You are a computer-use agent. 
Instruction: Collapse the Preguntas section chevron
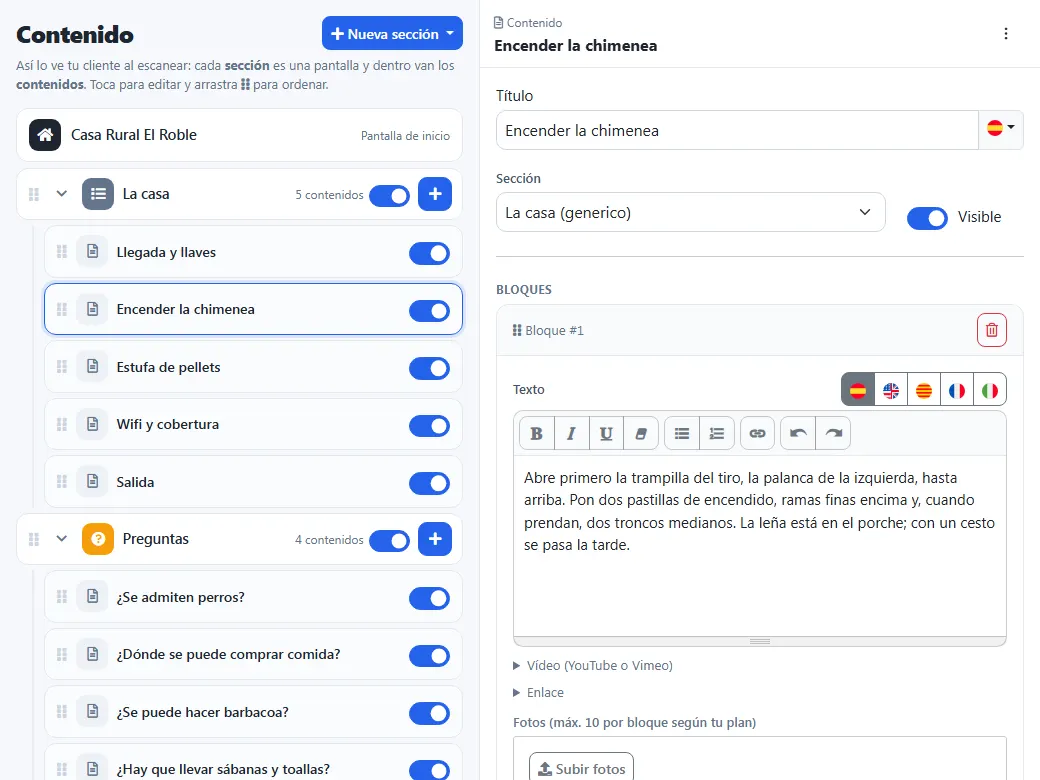(x=62, y=539)
